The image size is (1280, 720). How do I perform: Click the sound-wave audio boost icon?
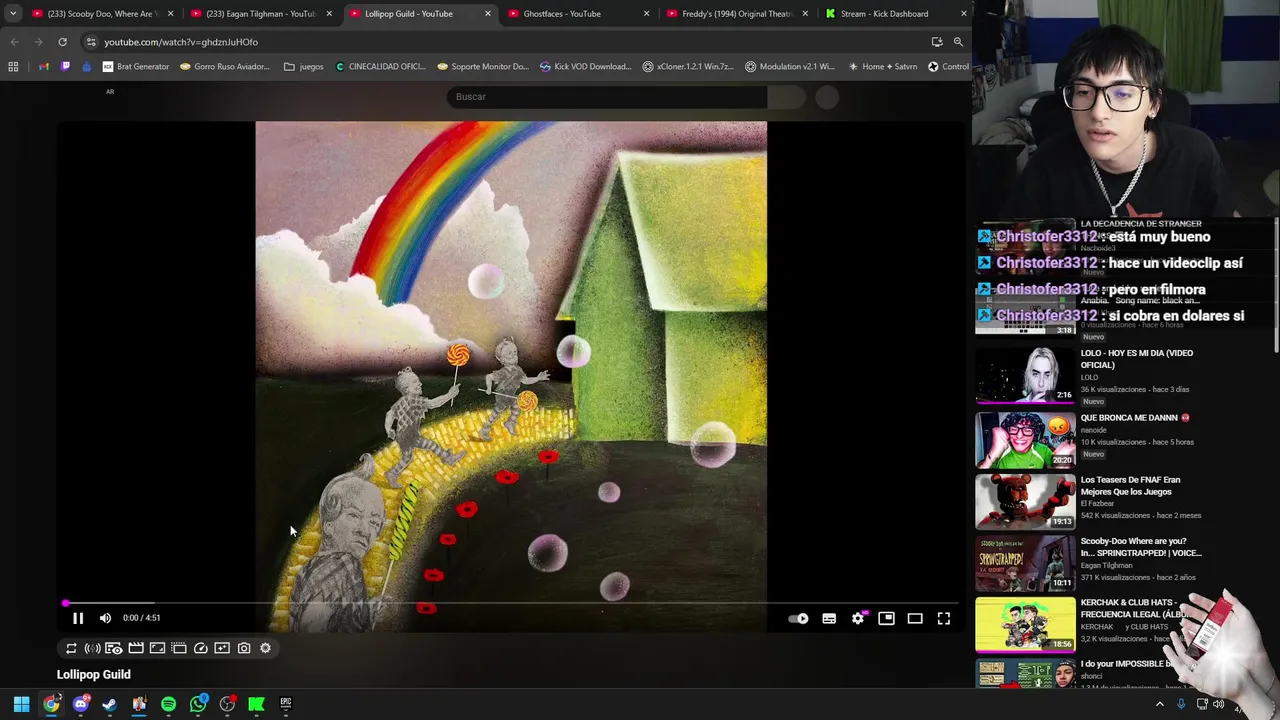click(x=92, y=648)
